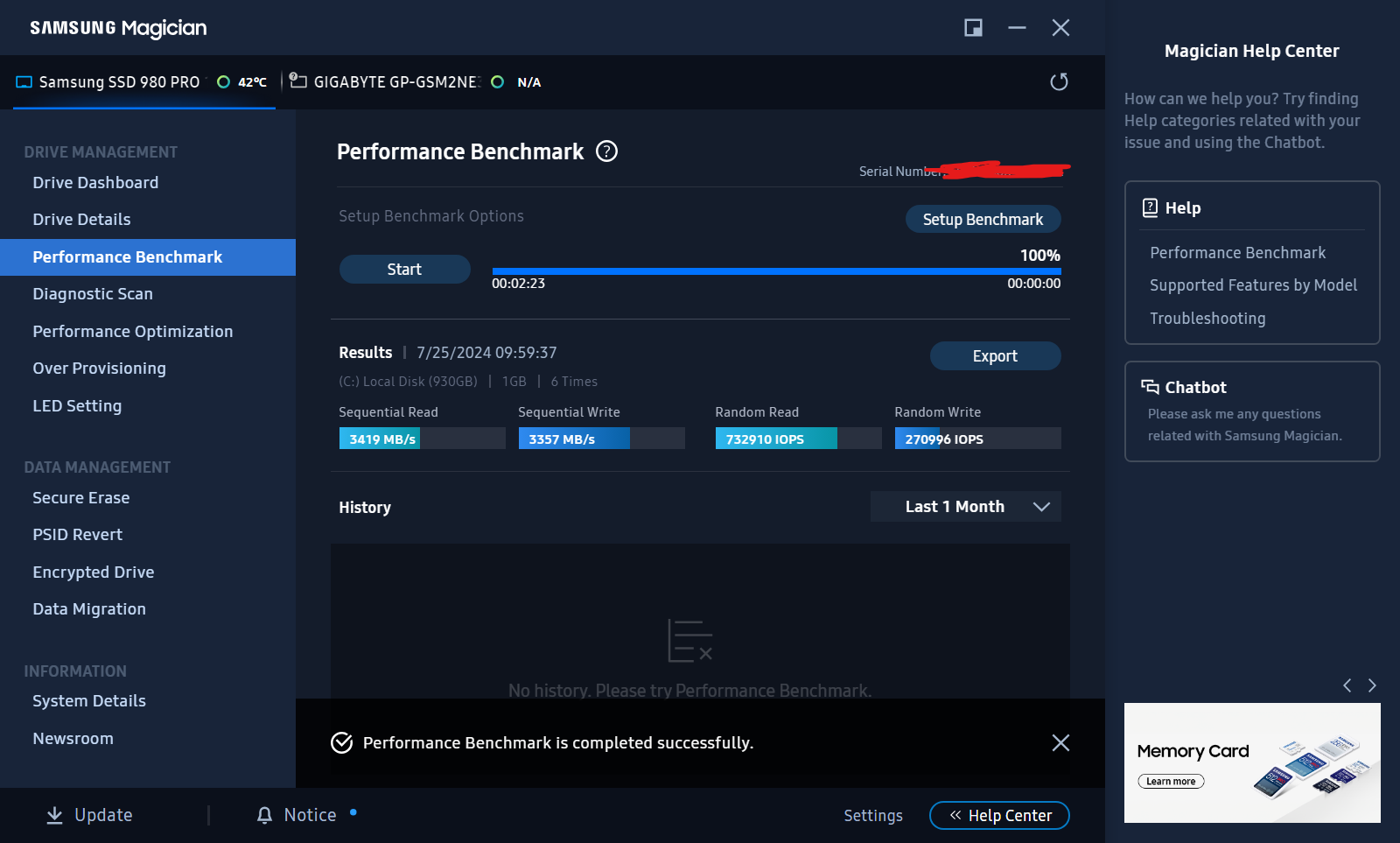Click the Setup Benchmark button

click(983, 219)
